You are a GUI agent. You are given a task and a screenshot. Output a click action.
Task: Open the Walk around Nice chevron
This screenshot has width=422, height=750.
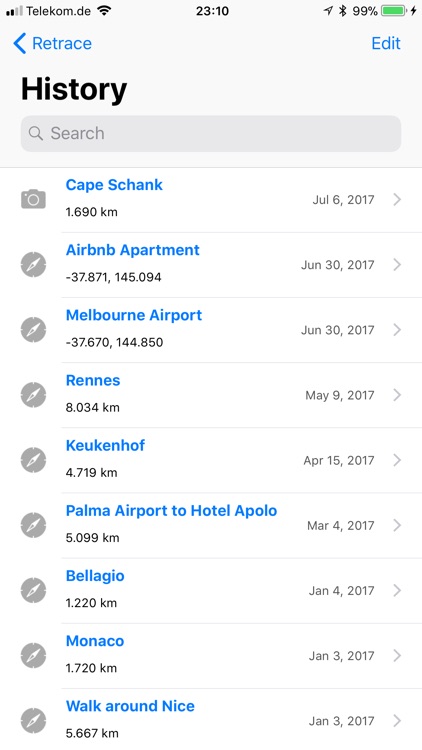397,720
